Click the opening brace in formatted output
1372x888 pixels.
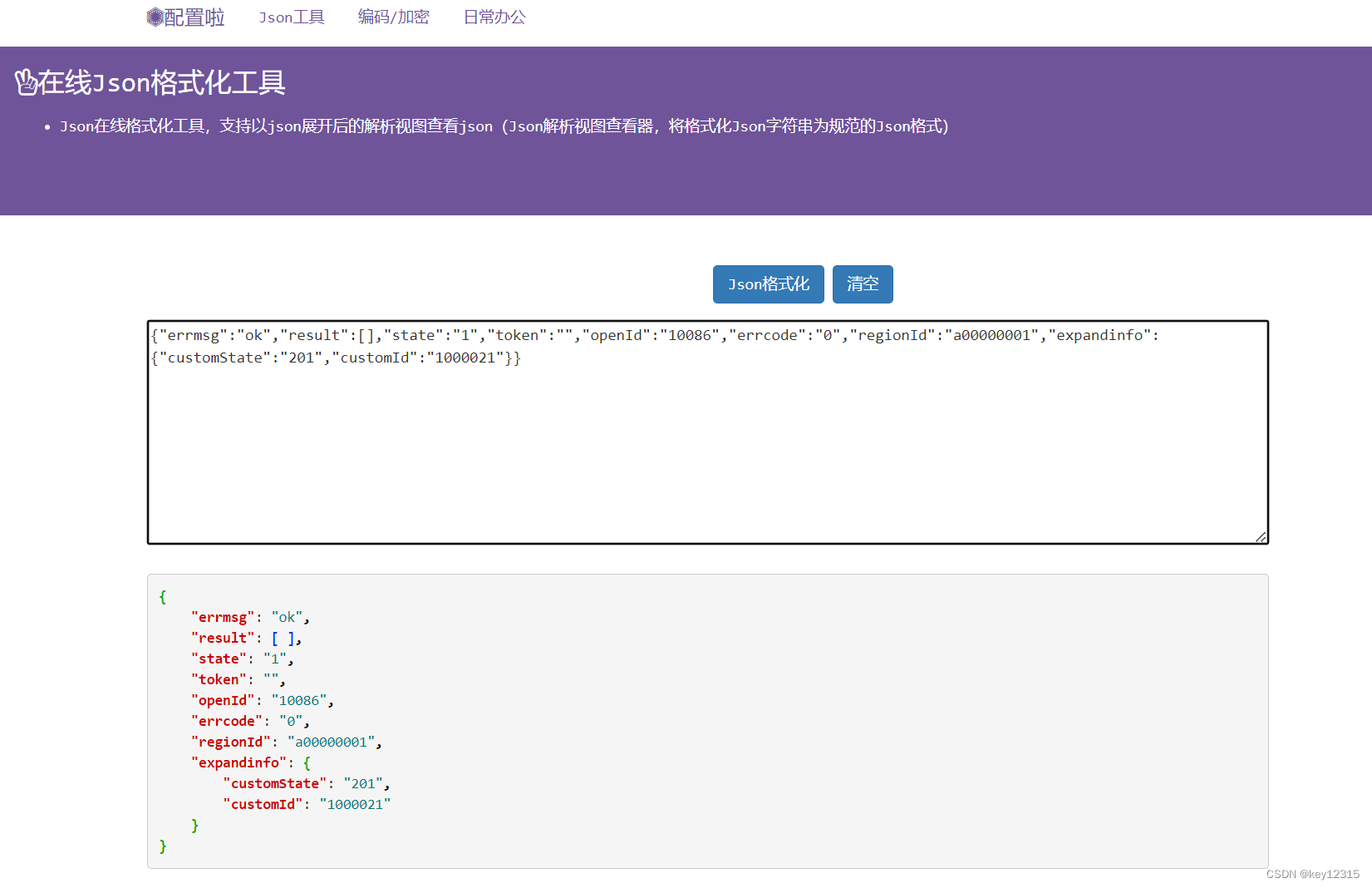click(x=163, y=595)
